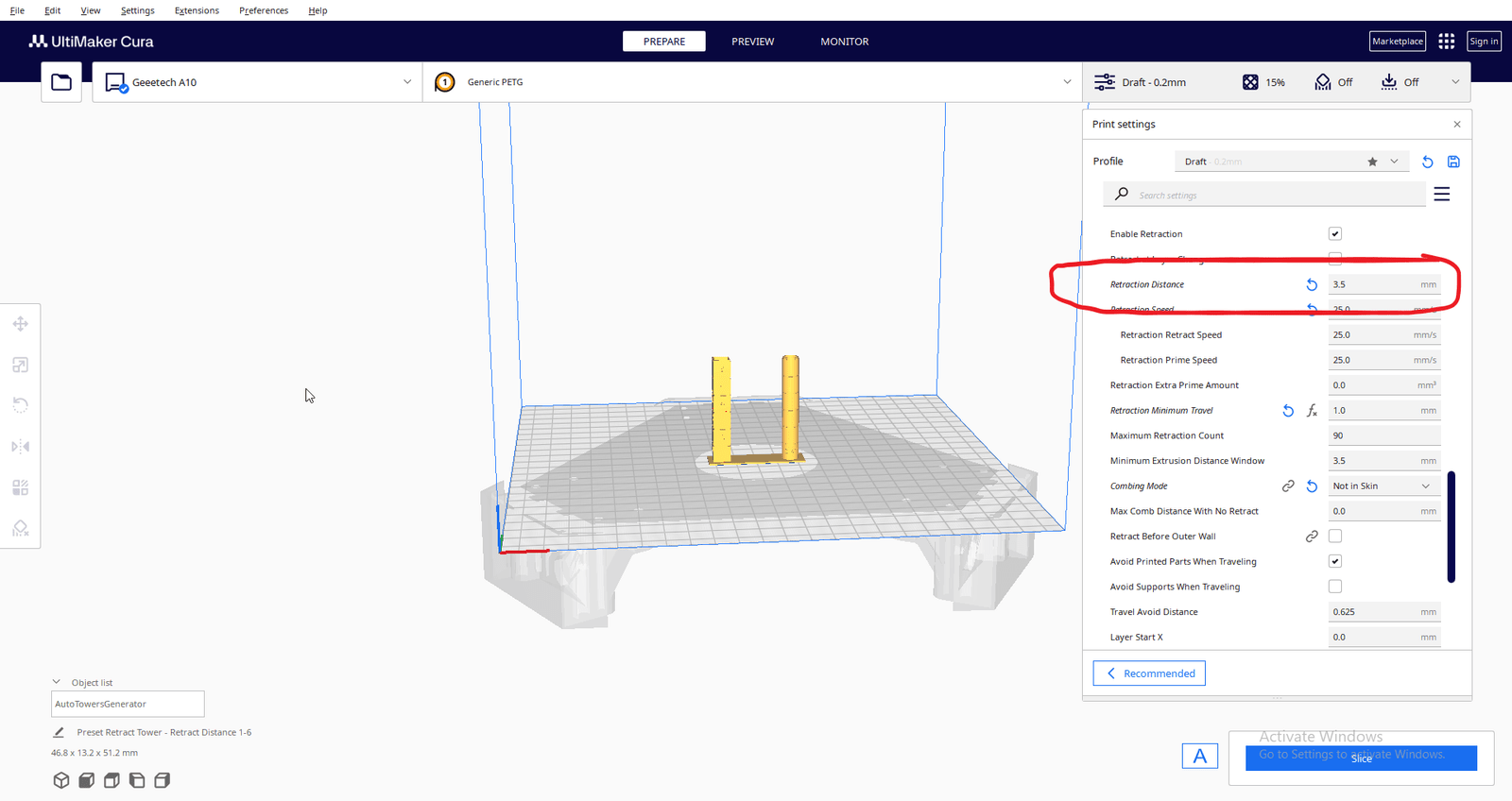Screen dimensions: 1512x801
Task: Enable Retract Before Outer Wall checkbox
Action: 1335,537
